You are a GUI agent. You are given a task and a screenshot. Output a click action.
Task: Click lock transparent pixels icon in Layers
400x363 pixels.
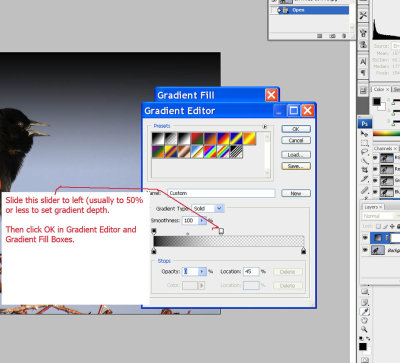pyautogui.click(x=378, y=226)
